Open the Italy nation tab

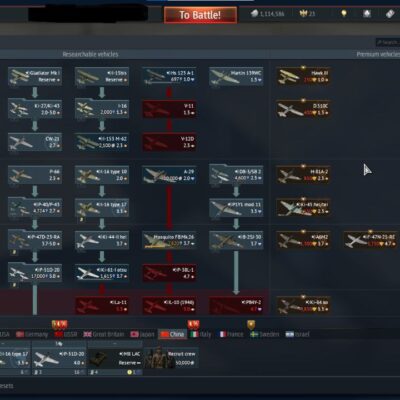point(200,334)
